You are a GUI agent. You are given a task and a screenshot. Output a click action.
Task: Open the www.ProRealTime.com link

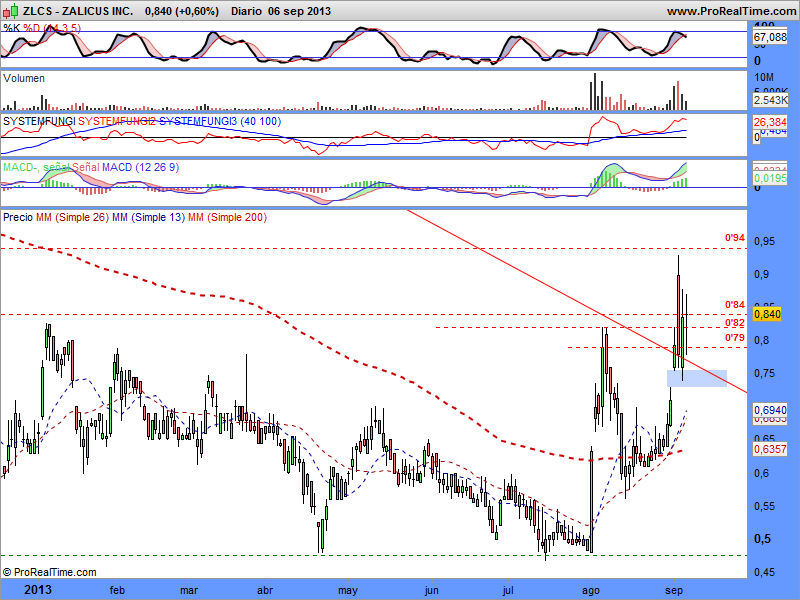click(731, 11)
